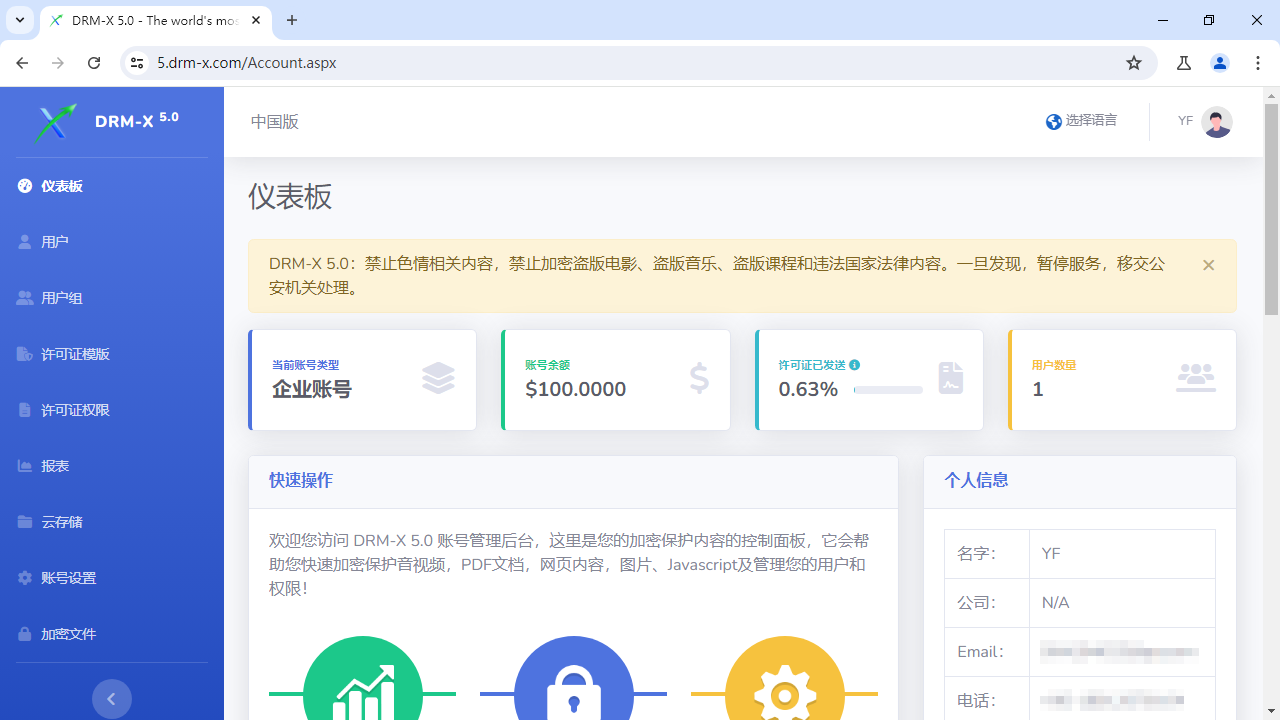1280x720 pixels.
Task: Expand the 许可证权限 sidebar section
Action: click(x=75, y=410)
